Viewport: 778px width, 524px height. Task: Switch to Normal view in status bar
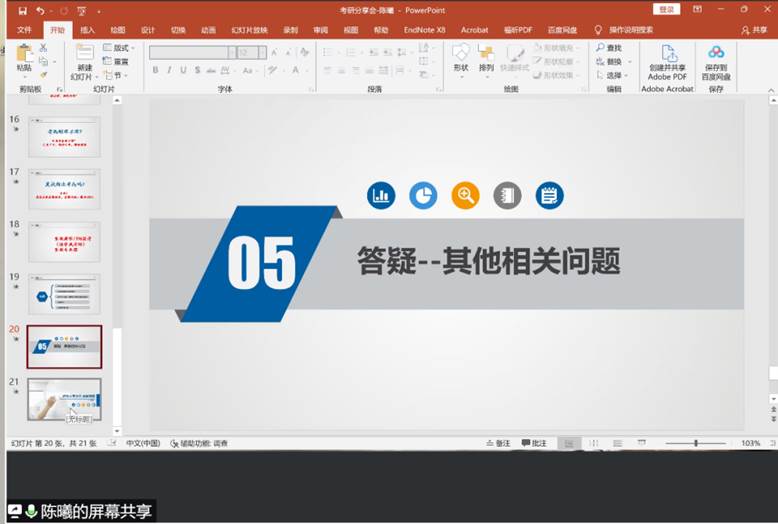(568, 443)
